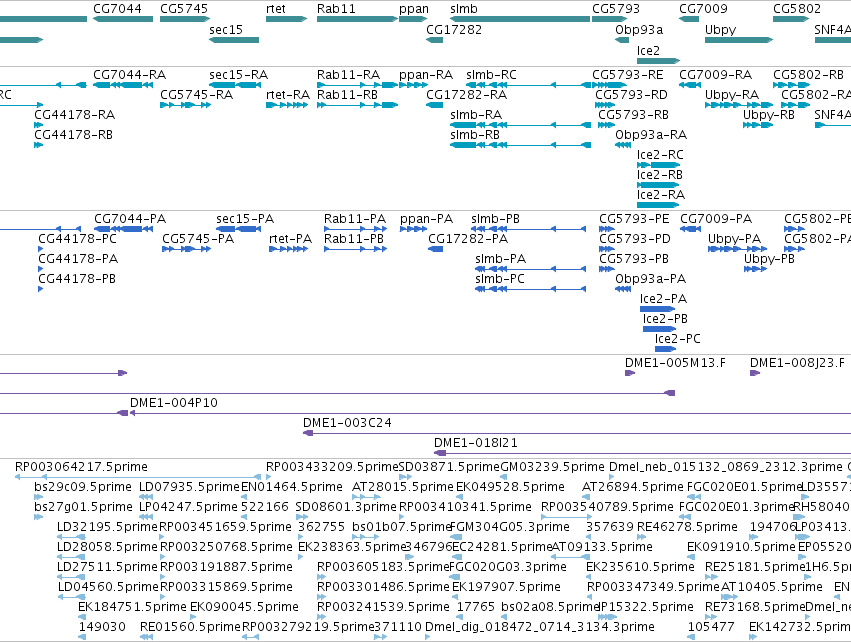Select the CG7009-PA protein feature

[x=690, y=229]
